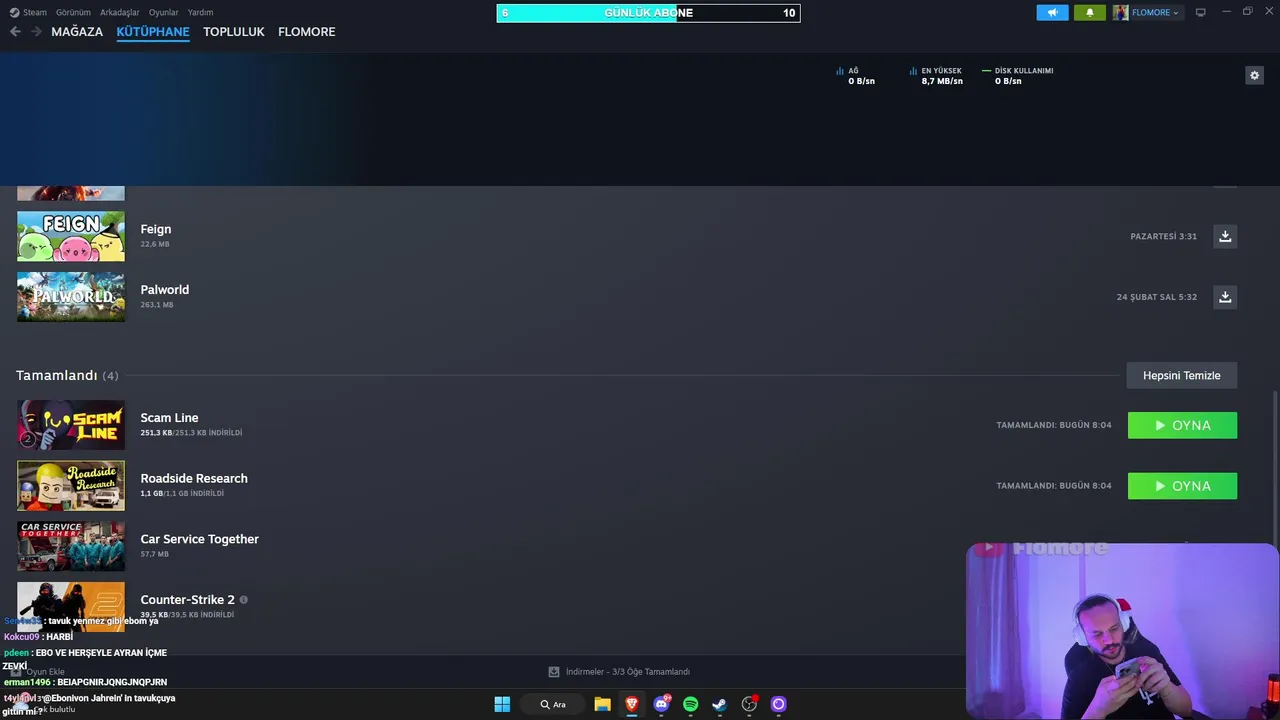The width and height of the screenshot is (1280, 720).
Task: Open Brave browser from taskbar
Action: (632, 704)
